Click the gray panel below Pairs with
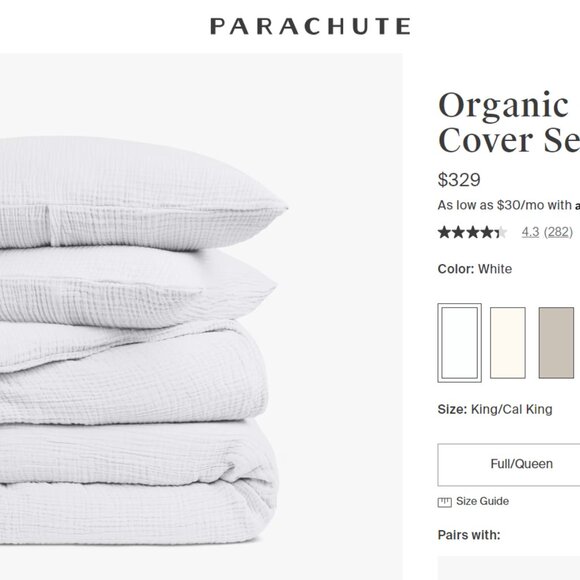 tap(509, 568)
